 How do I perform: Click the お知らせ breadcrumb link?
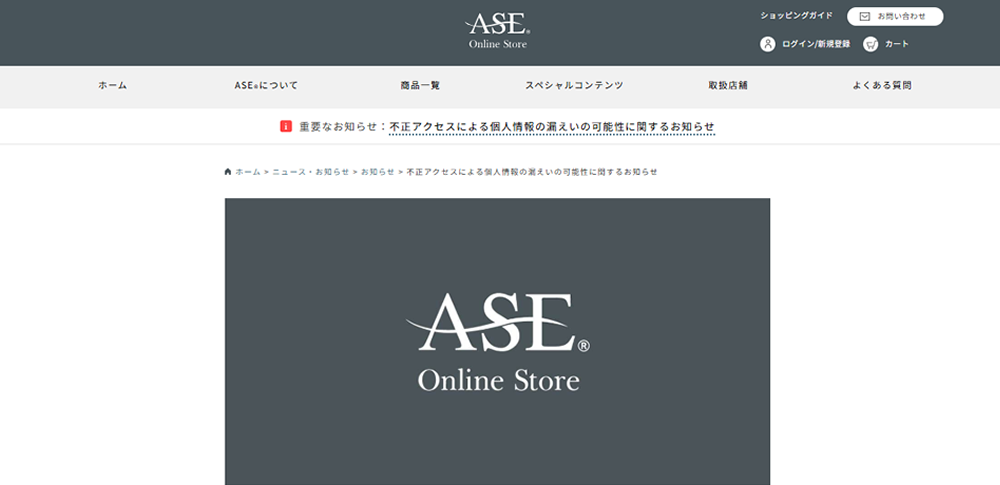(377, 172)
